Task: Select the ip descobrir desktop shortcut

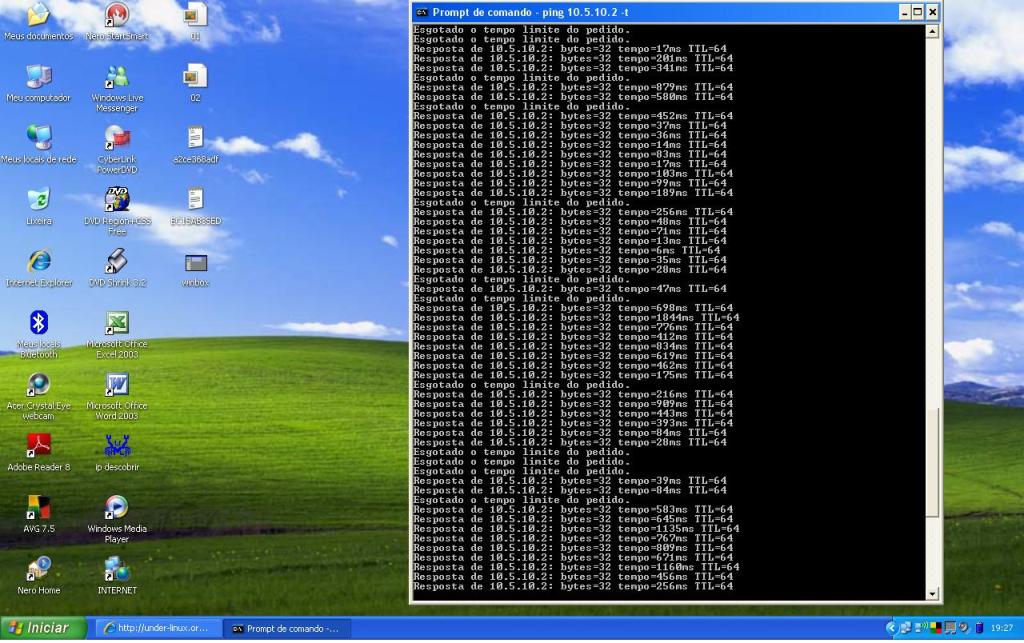Action: pos(117,452)
